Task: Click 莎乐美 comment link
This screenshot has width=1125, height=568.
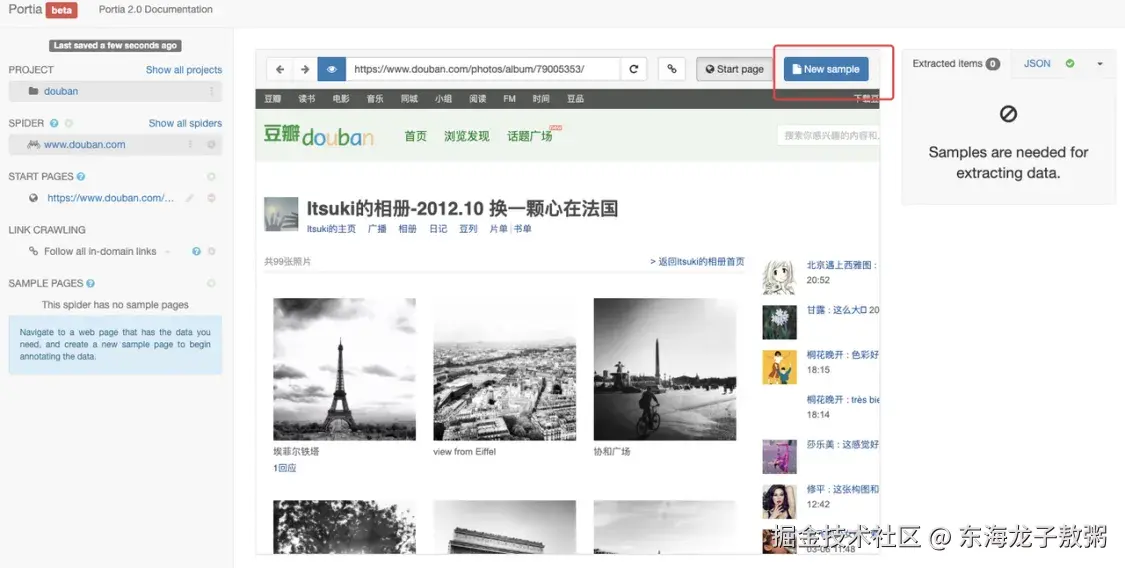Action: (842, 445)
